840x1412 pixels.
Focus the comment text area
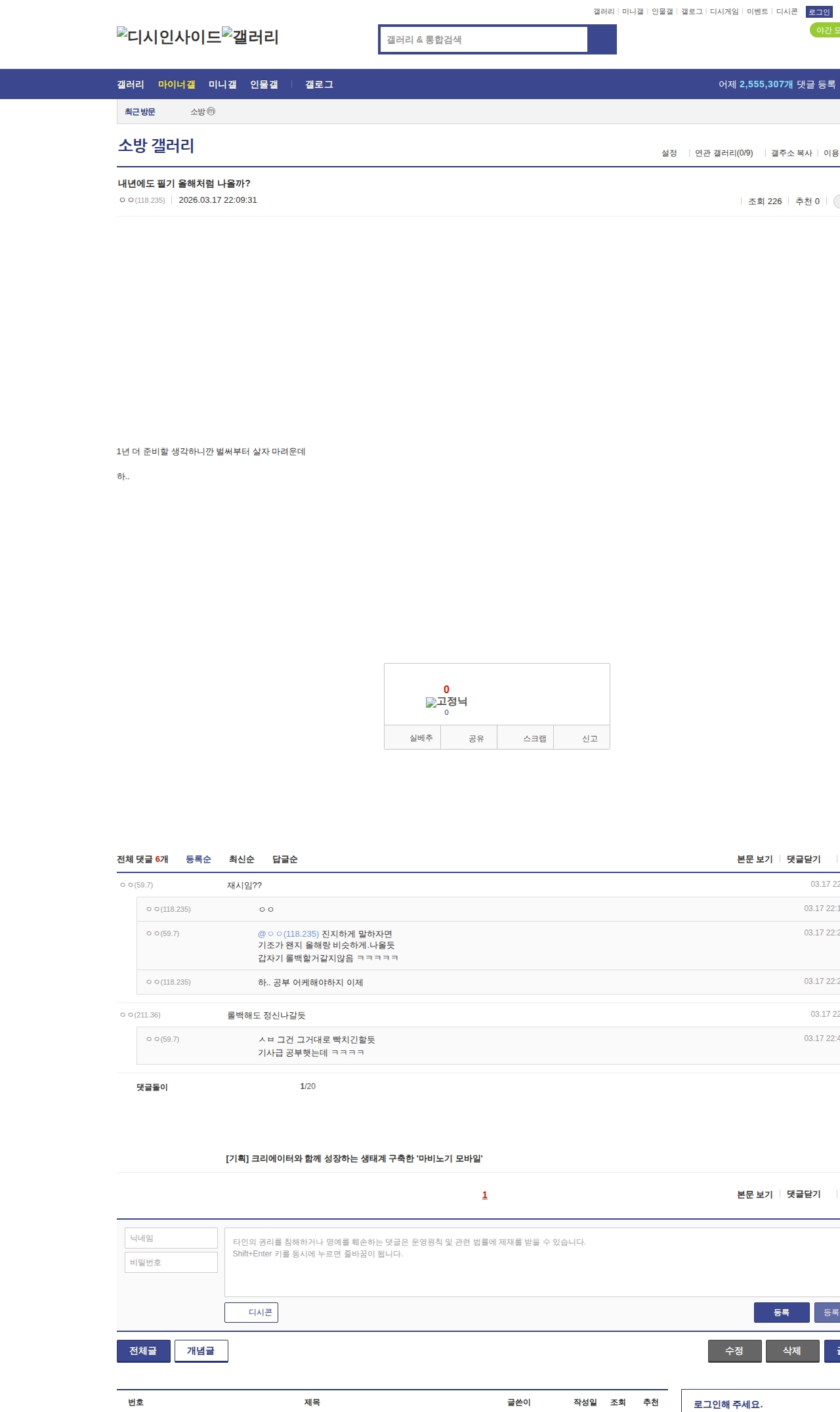point(532,1262)
